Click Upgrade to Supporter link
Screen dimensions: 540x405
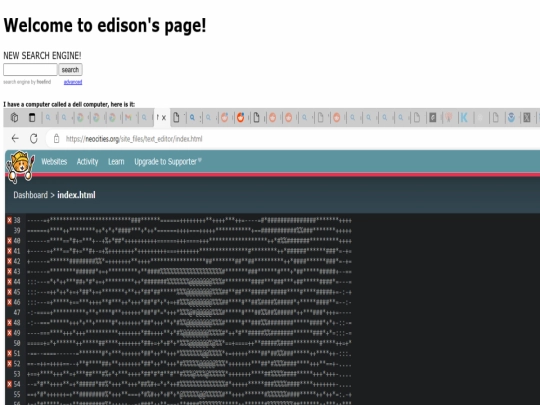tap(168, 162)
